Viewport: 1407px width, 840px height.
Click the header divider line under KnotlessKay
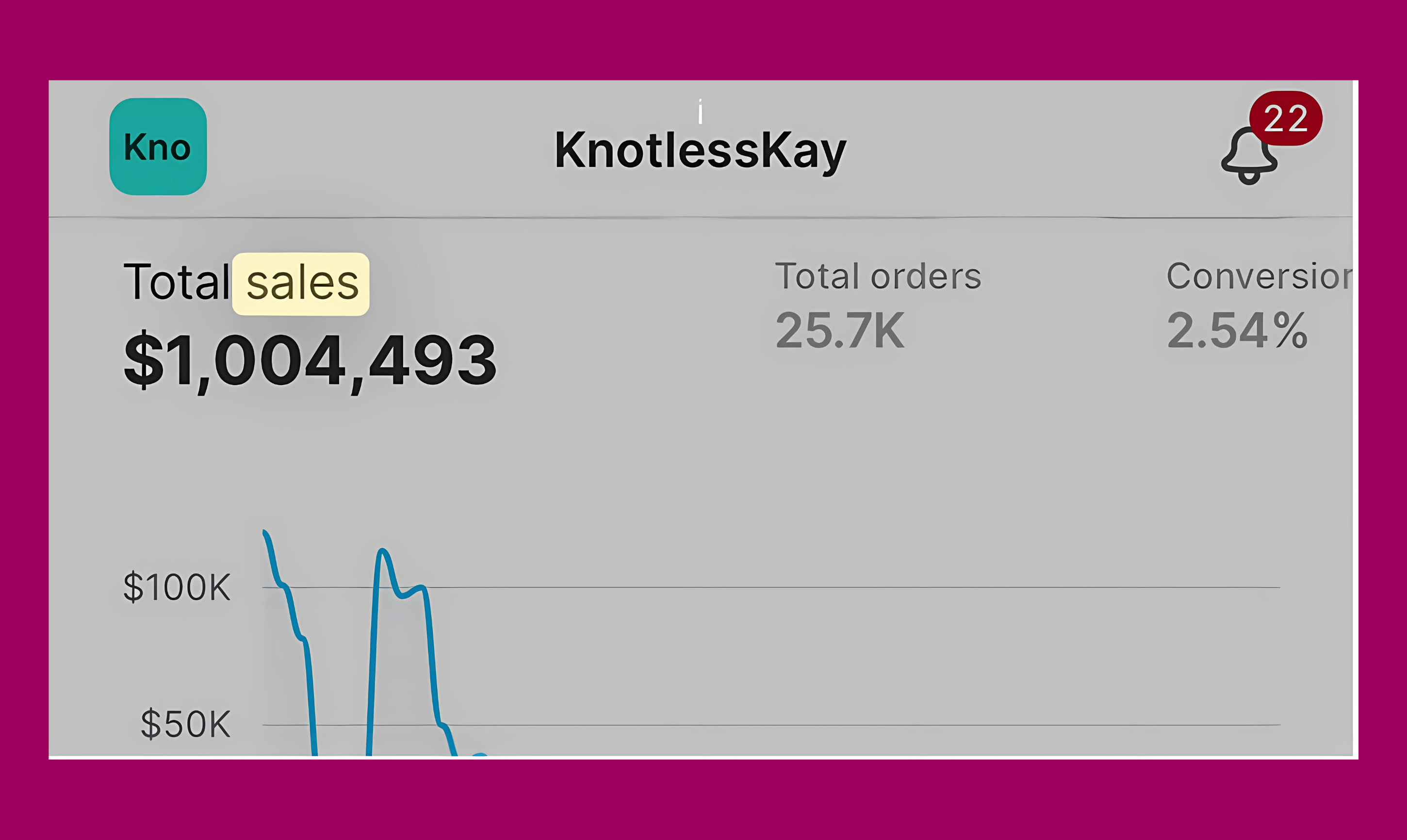point(701,217)
